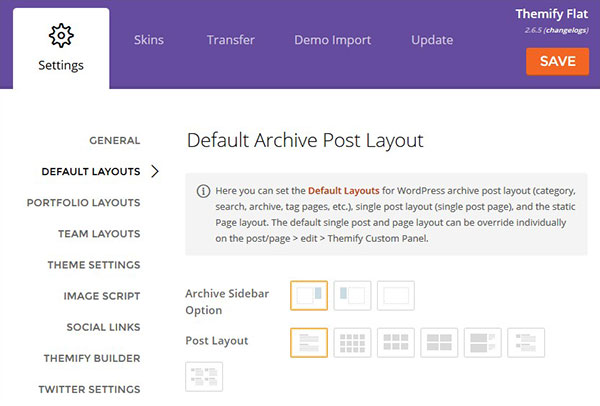
Task: Select no sidebar archive layout
Action: (x=396, y=295)
